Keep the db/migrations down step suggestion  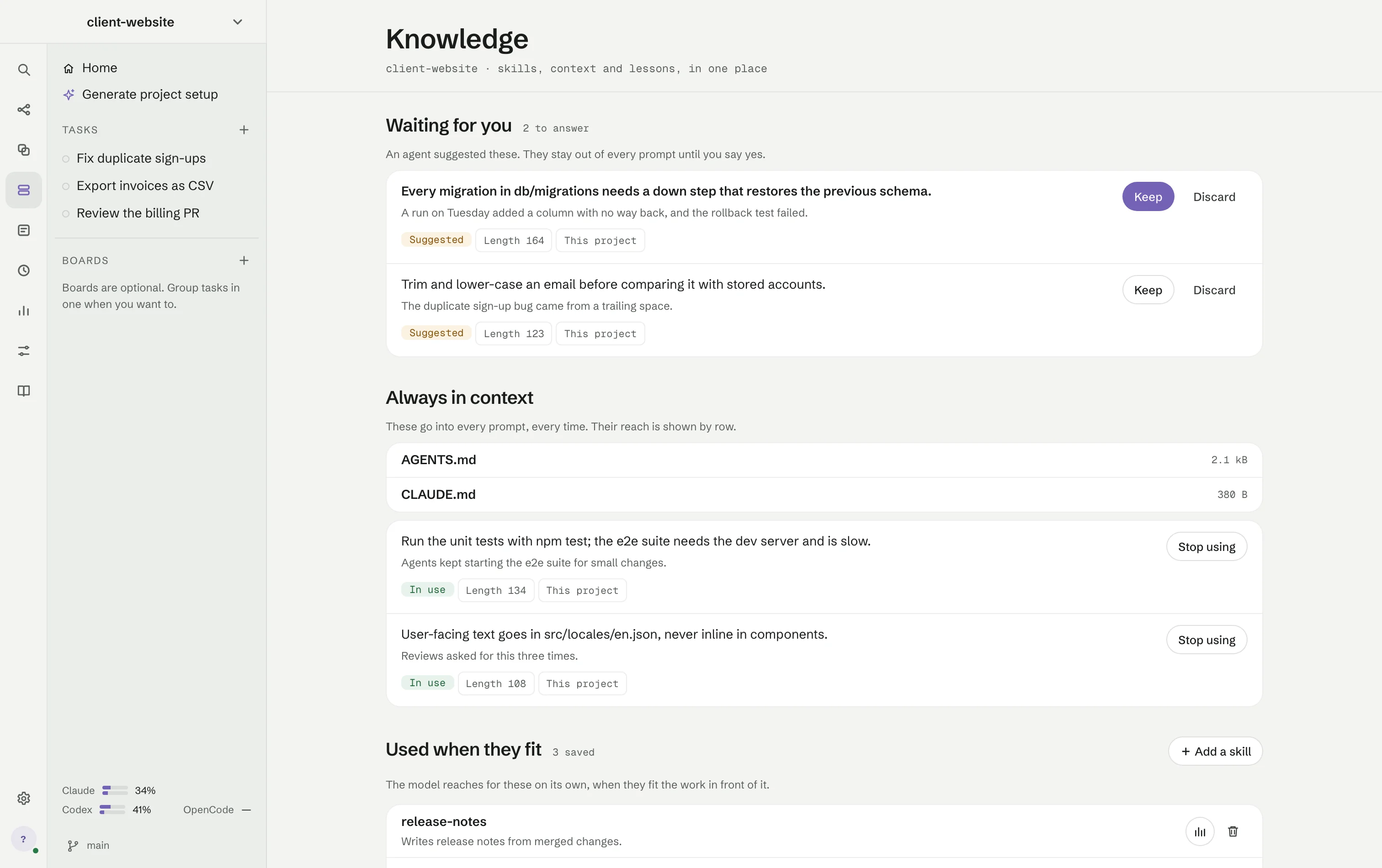pyautogui.click(x=1148, y=197)
